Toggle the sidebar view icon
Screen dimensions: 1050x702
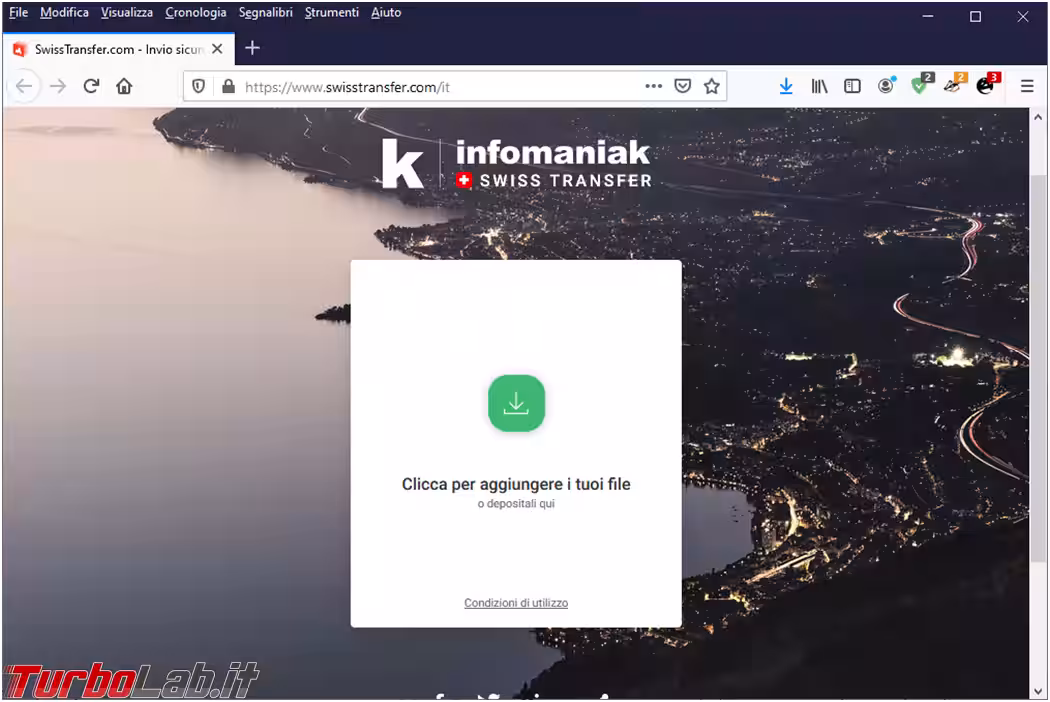(x=852, y=86)
